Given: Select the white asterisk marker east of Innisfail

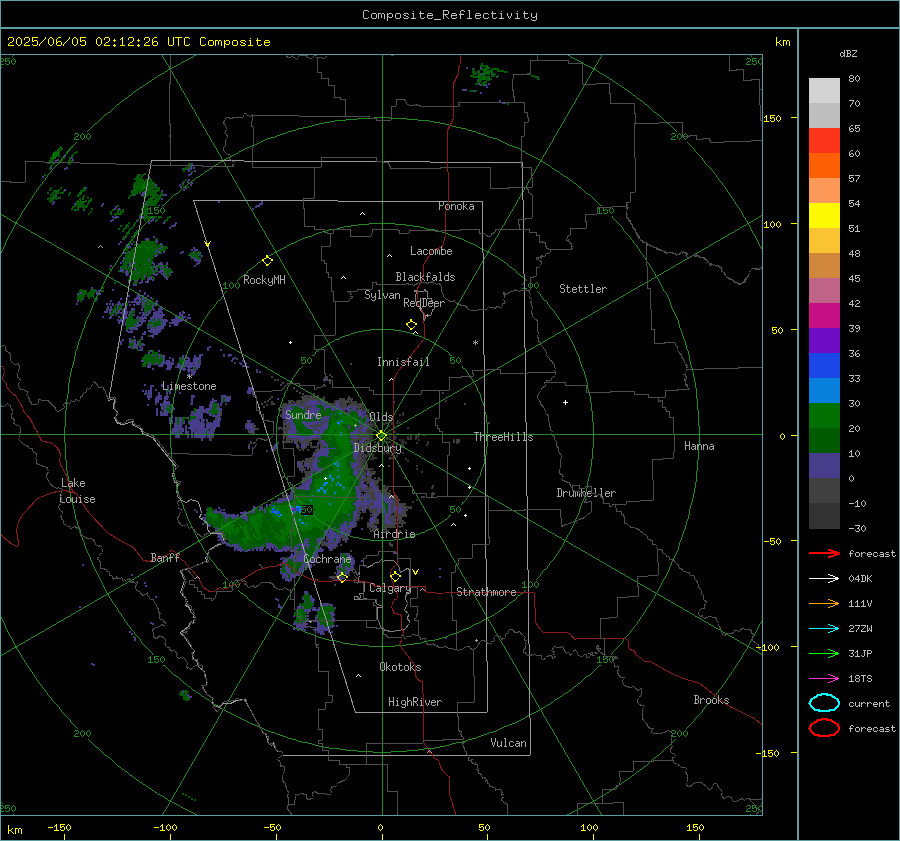Looking at the screenshot, I should pos(475,343).
